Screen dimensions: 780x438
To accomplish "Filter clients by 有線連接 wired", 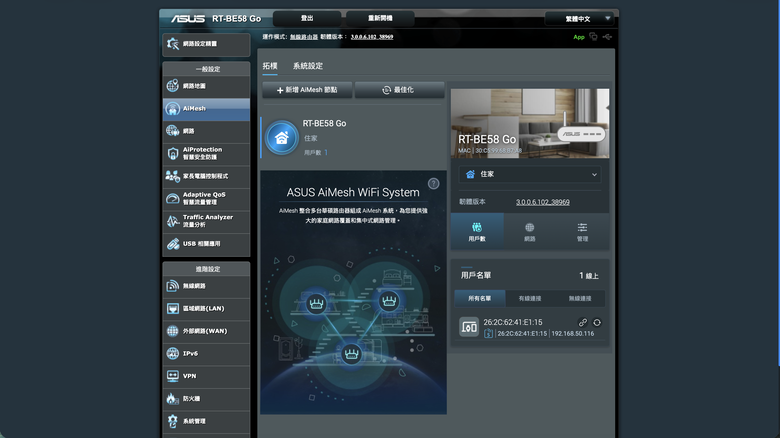I will tap(530, 298).
